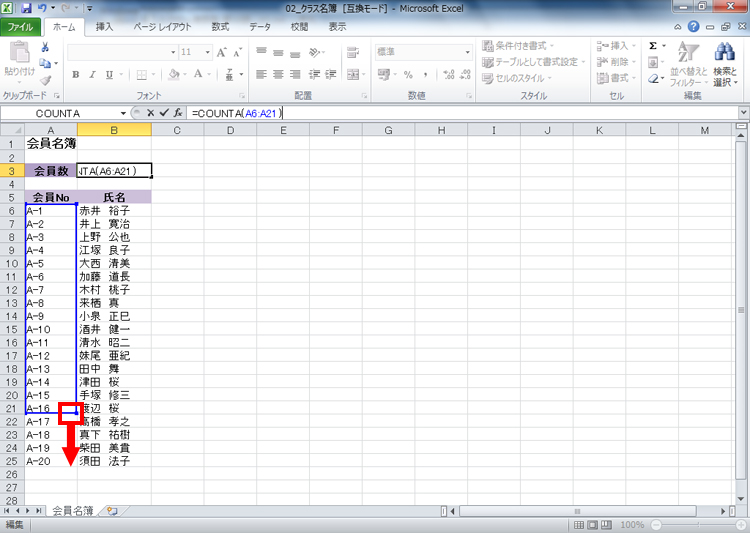Screen dimensions: 750x533
Task: Click the Select All corner button
Action: click(12, 130)
